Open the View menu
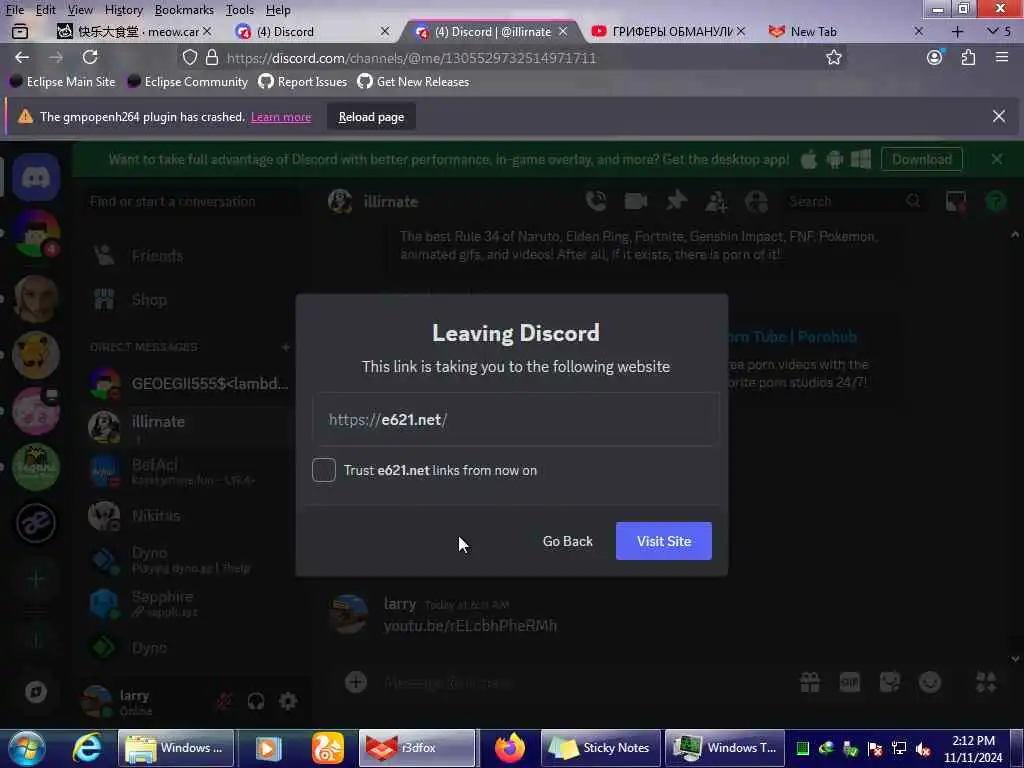 80,10
